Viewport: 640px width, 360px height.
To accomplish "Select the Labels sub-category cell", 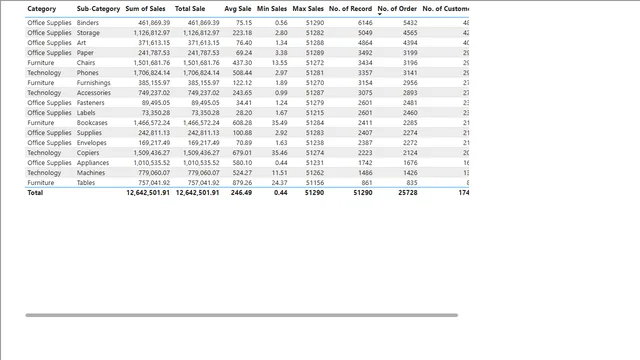I will (x=86, y=113).
